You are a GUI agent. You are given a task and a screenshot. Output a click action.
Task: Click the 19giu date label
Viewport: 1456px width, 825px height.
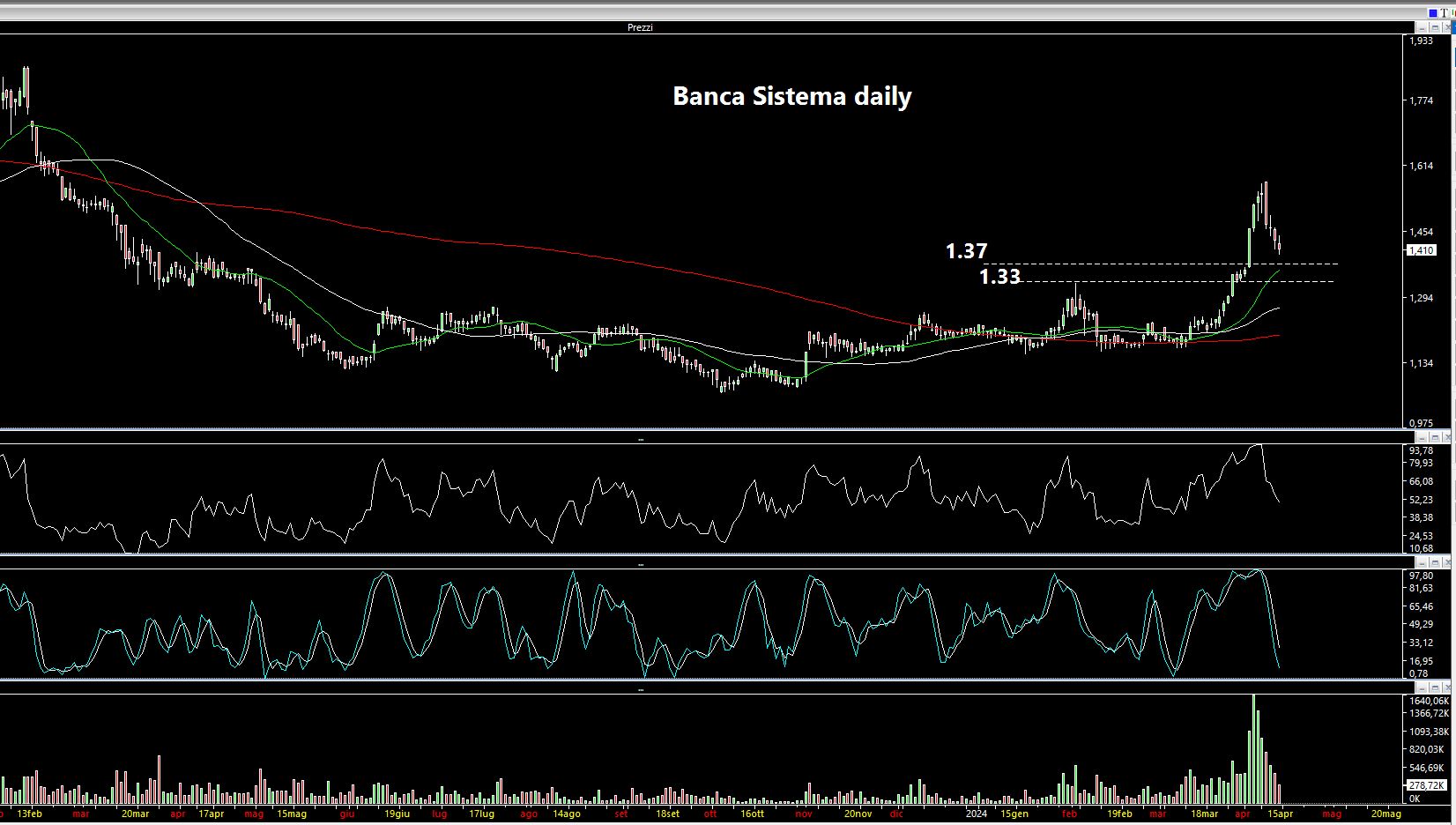(397, 814)
